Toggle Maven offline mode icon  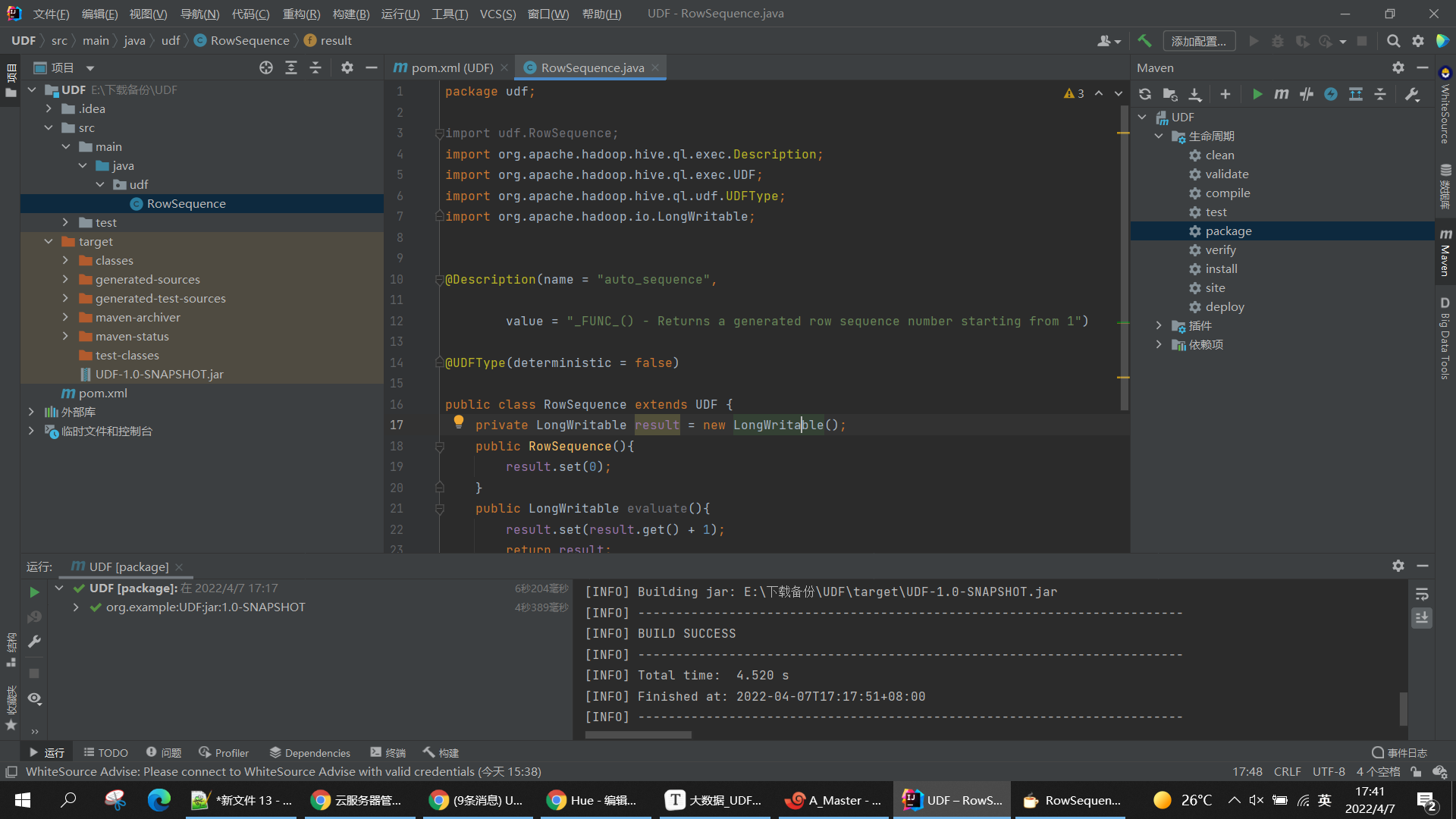pyautogui.click(x=1306, y=94)
